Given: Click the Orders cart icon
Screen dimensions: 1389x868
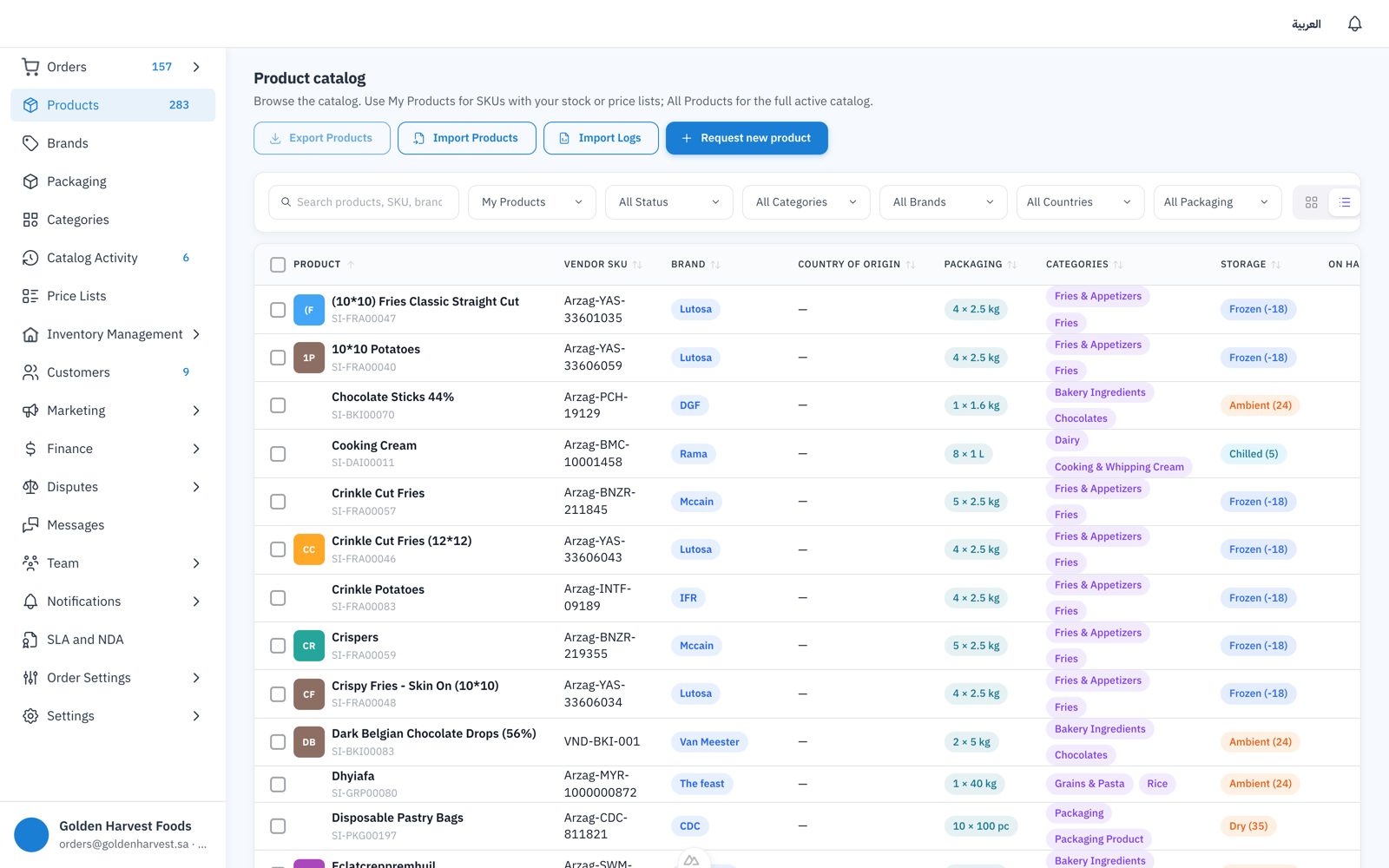Looking at the screenshot, I should pyautogui.click(x=30, y=67).
